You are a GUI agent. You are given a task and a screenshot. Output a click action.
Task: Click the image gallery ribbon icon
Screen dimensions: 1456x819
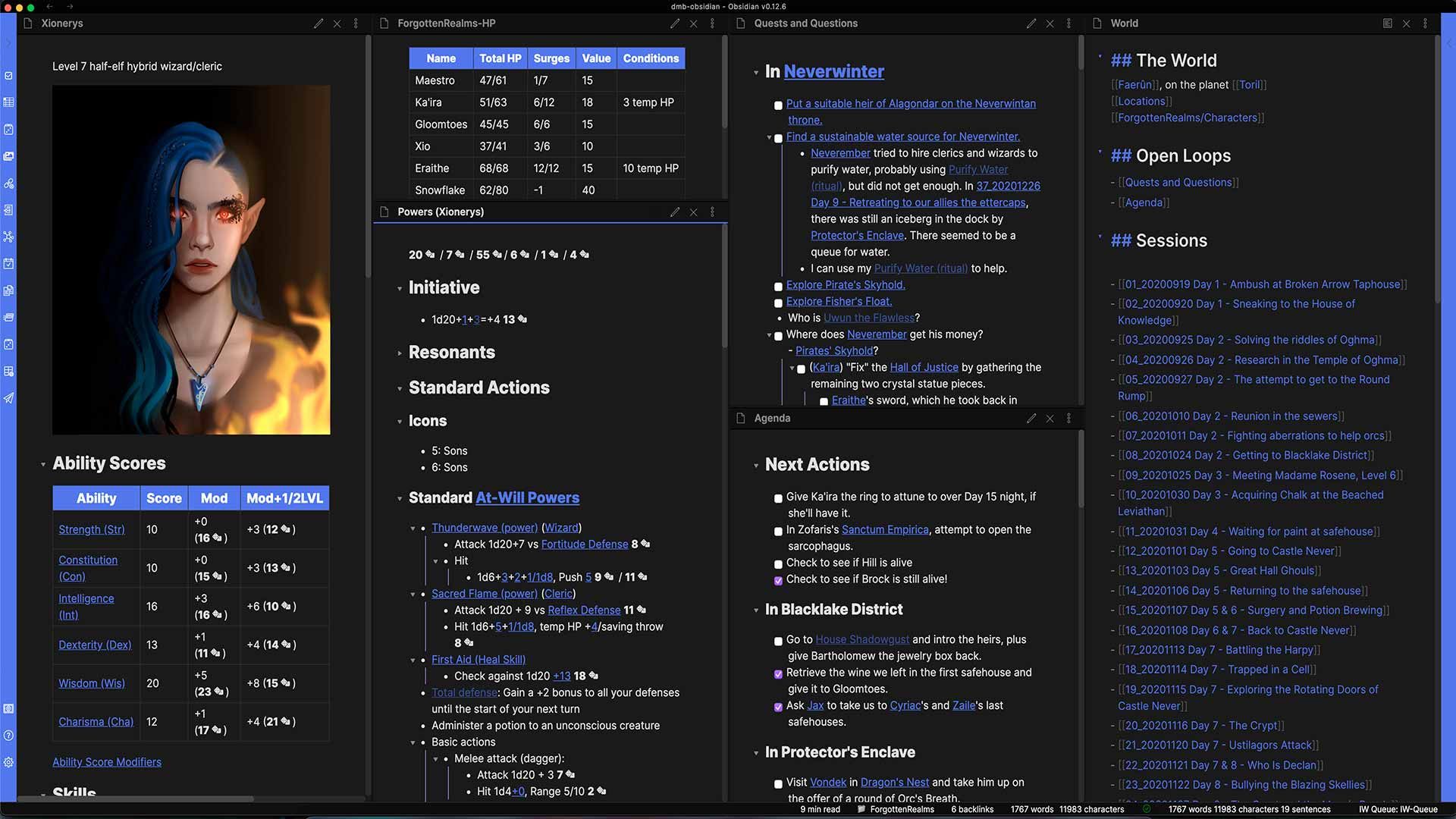point(8,156)
